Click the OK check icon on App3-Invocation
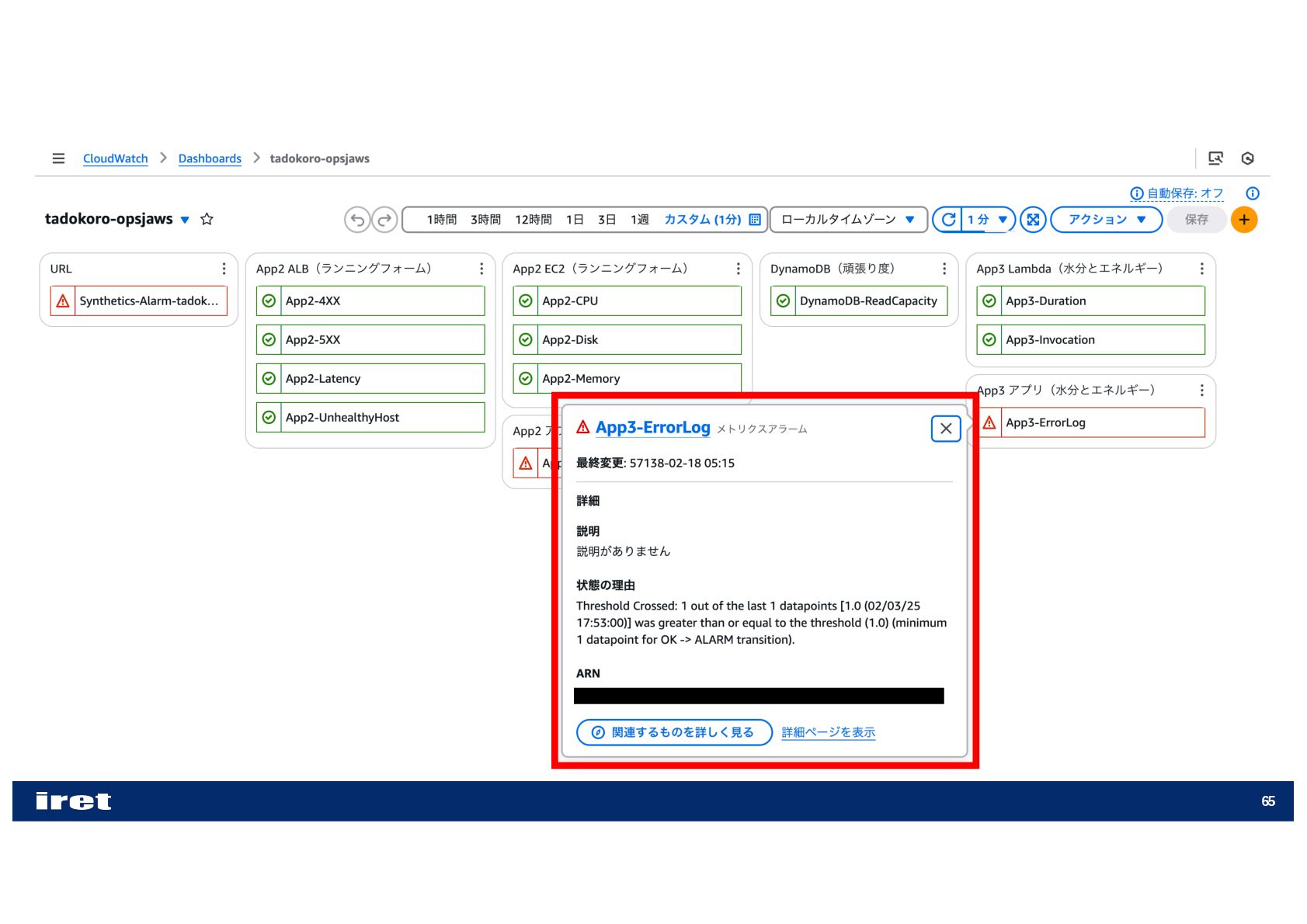This screenshot has height=924, width=1307. click(x=989, y=339)
